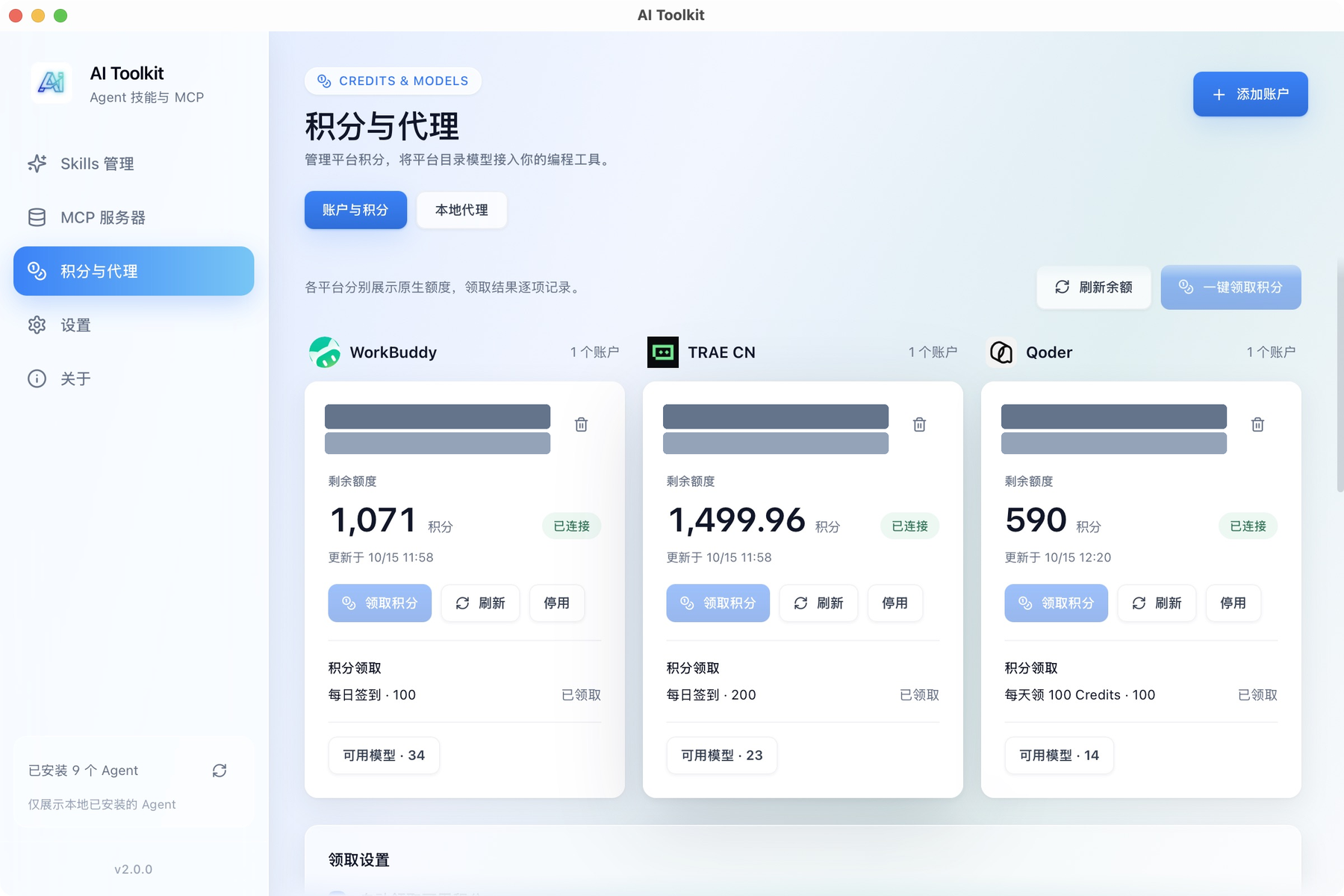The width and height of the screenshot is (1344, 896).
Task: Click 已连接 badge on WorkBuddy card
Action: pyautogui.click(x=572, y=526)
